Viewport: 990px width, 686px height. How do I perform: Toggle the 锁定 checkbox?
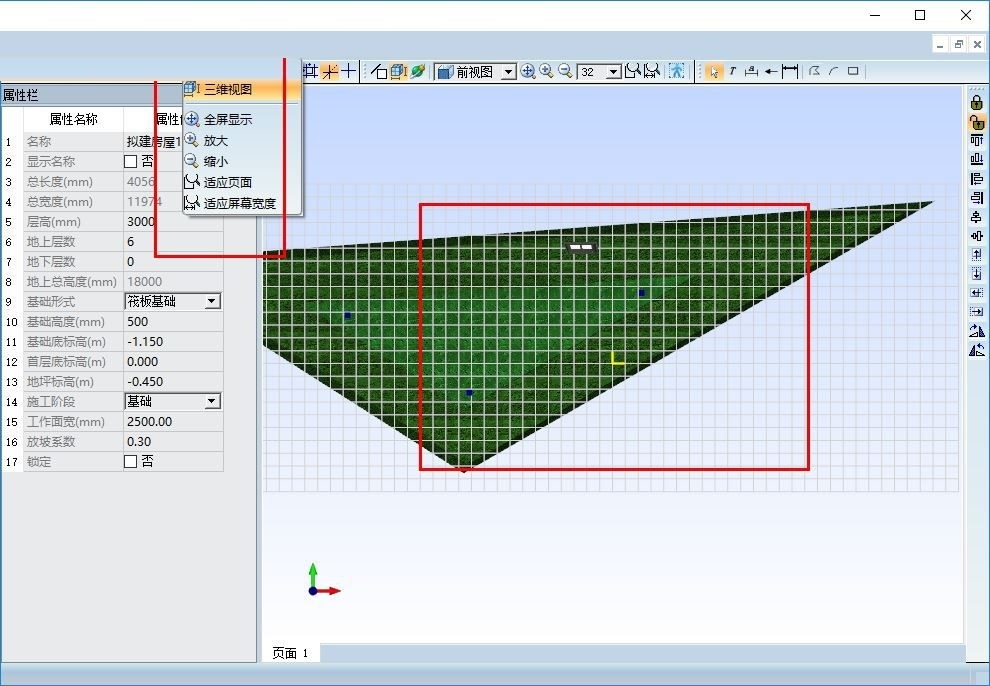[131, 462]
